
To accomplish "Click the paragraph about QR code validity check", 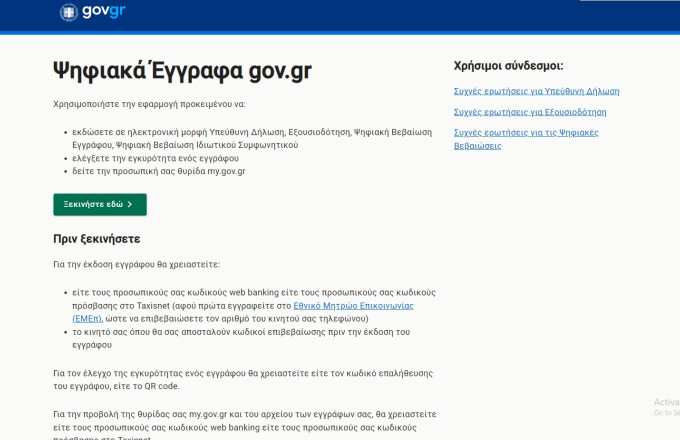I will click(x=243, y=379).
